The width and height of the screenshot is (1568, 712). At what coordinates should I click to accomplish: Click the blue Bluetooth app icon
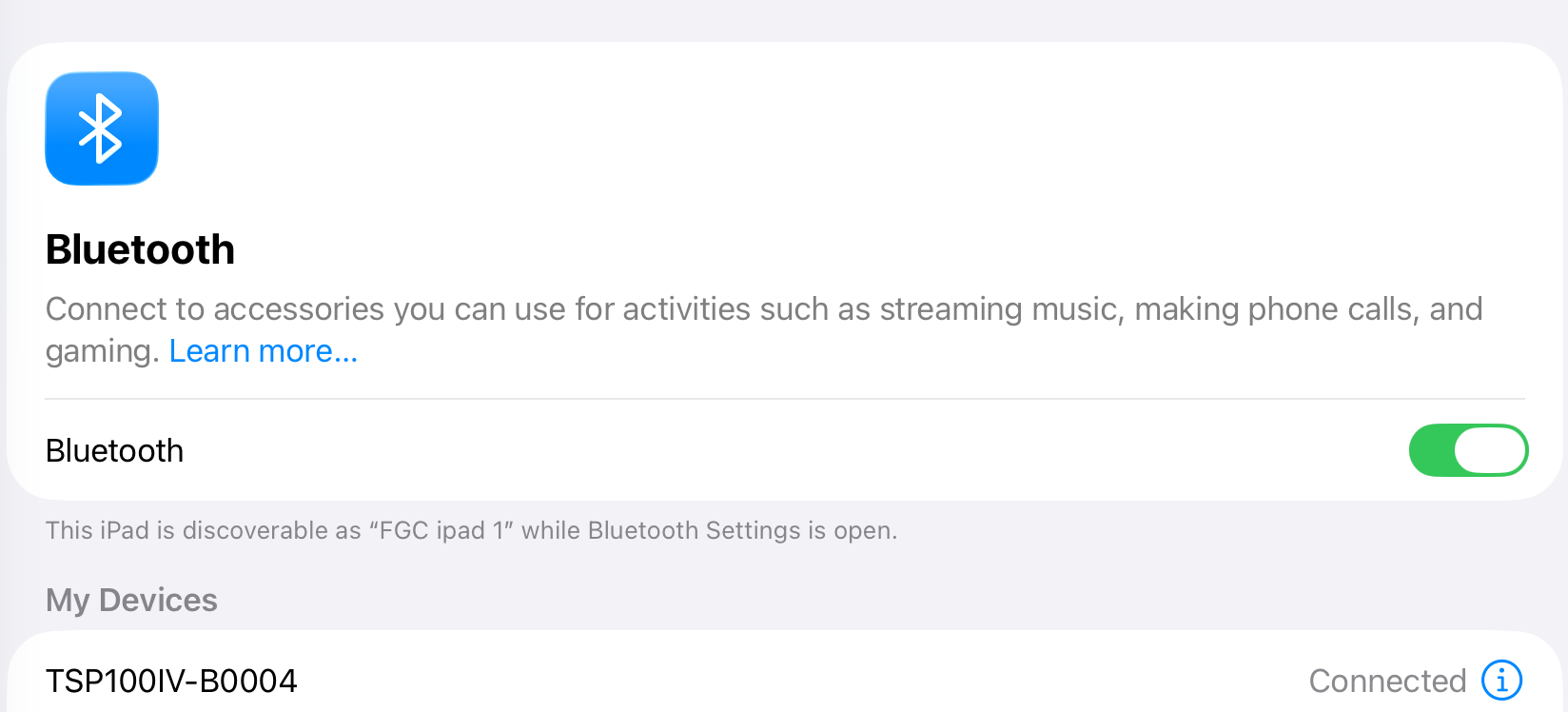(x=102, y=129)
